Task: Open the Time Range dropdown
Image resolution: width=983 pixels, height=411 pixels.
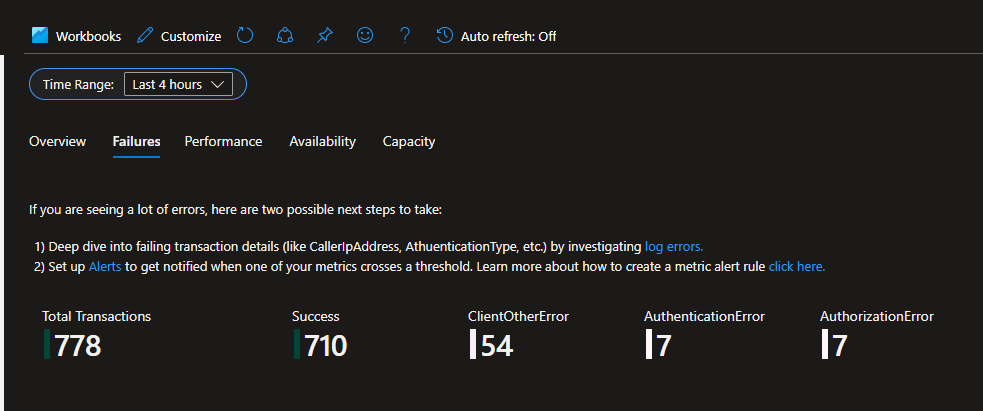Action: pyautogui.click(x=178, y=85)
